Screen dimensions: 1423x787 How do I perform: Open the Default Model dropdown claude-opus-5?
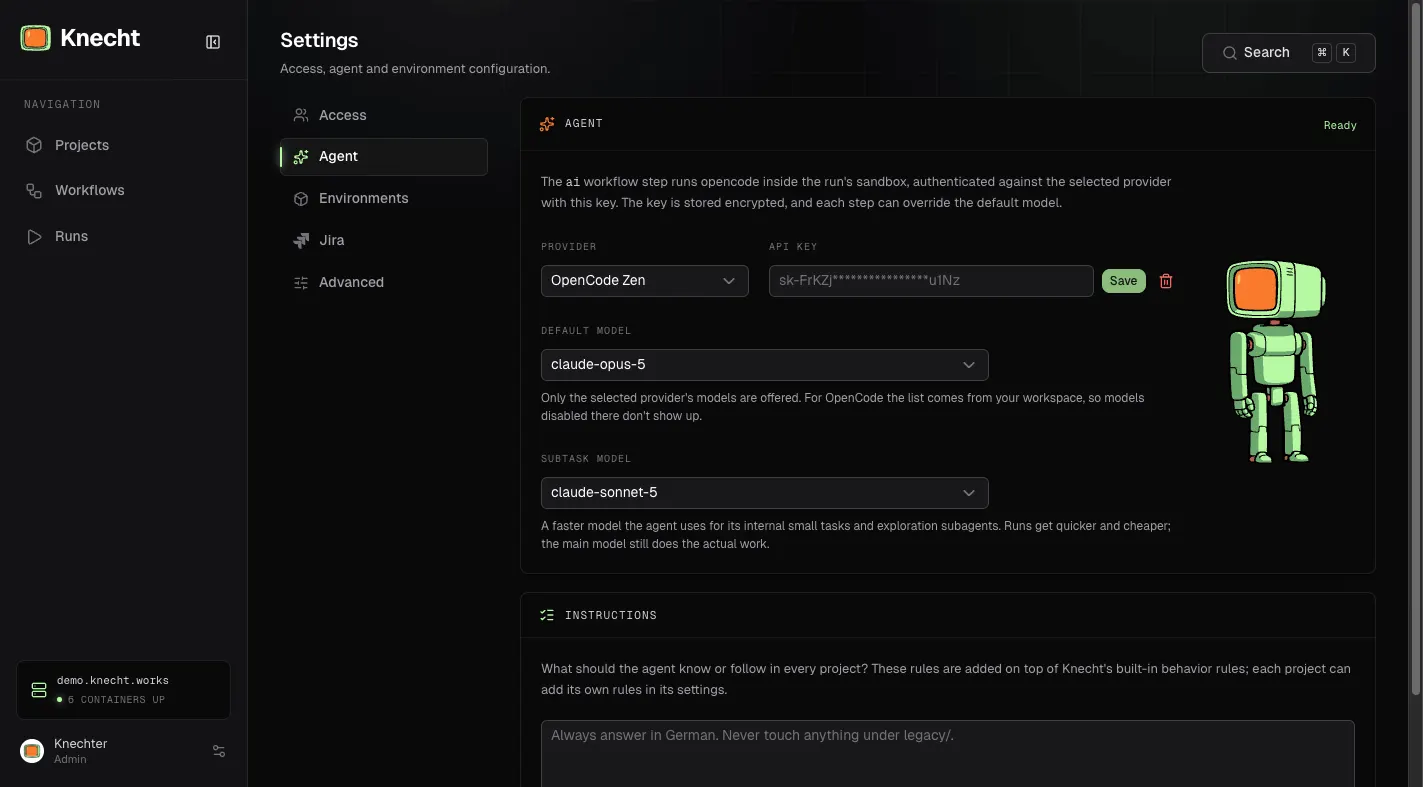pos(765,365)
